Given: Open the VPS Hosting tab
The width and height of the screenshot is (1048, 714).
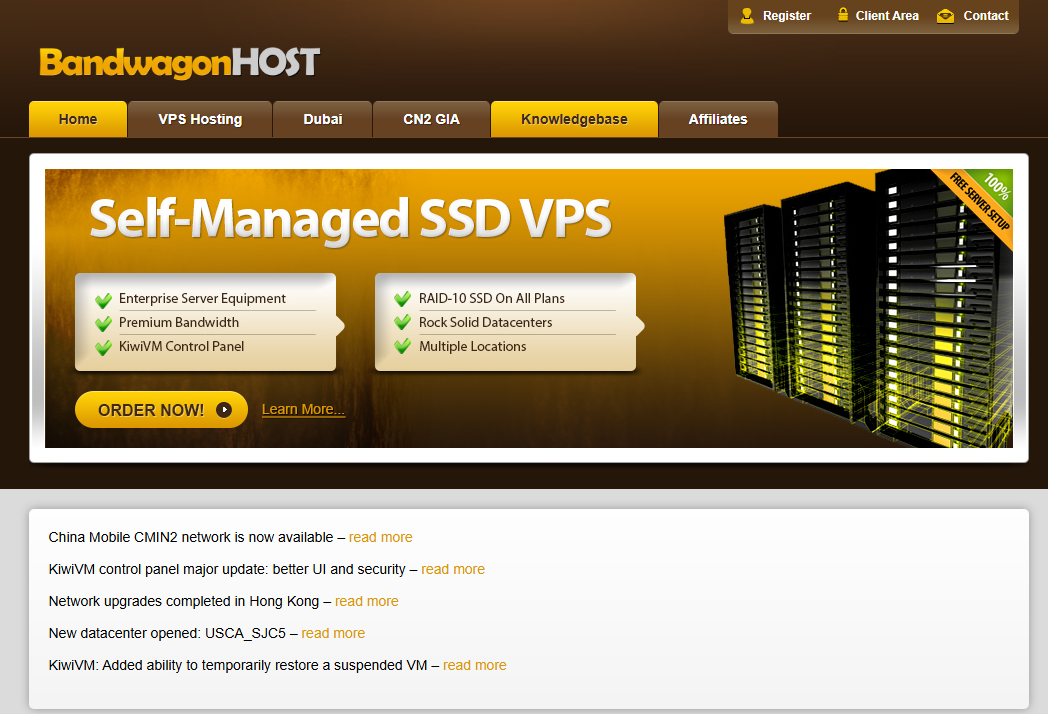Looking at the screenshot, I should pos(200,119).
